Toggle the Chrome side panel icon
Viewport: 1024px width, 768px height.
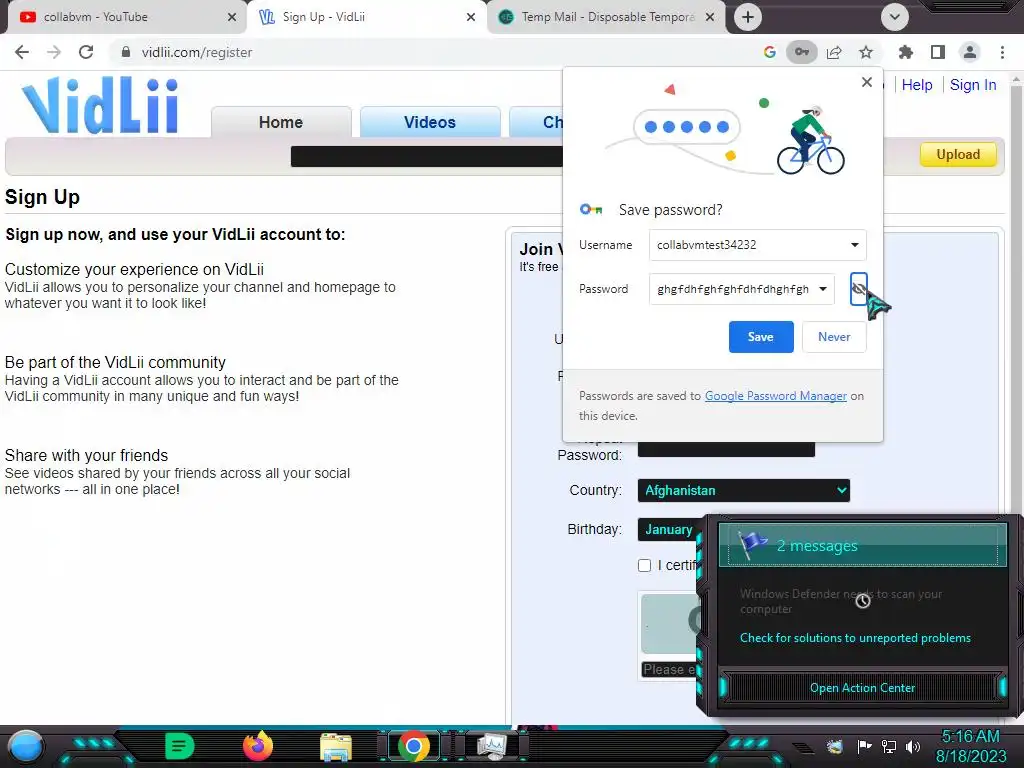(938, 52)
